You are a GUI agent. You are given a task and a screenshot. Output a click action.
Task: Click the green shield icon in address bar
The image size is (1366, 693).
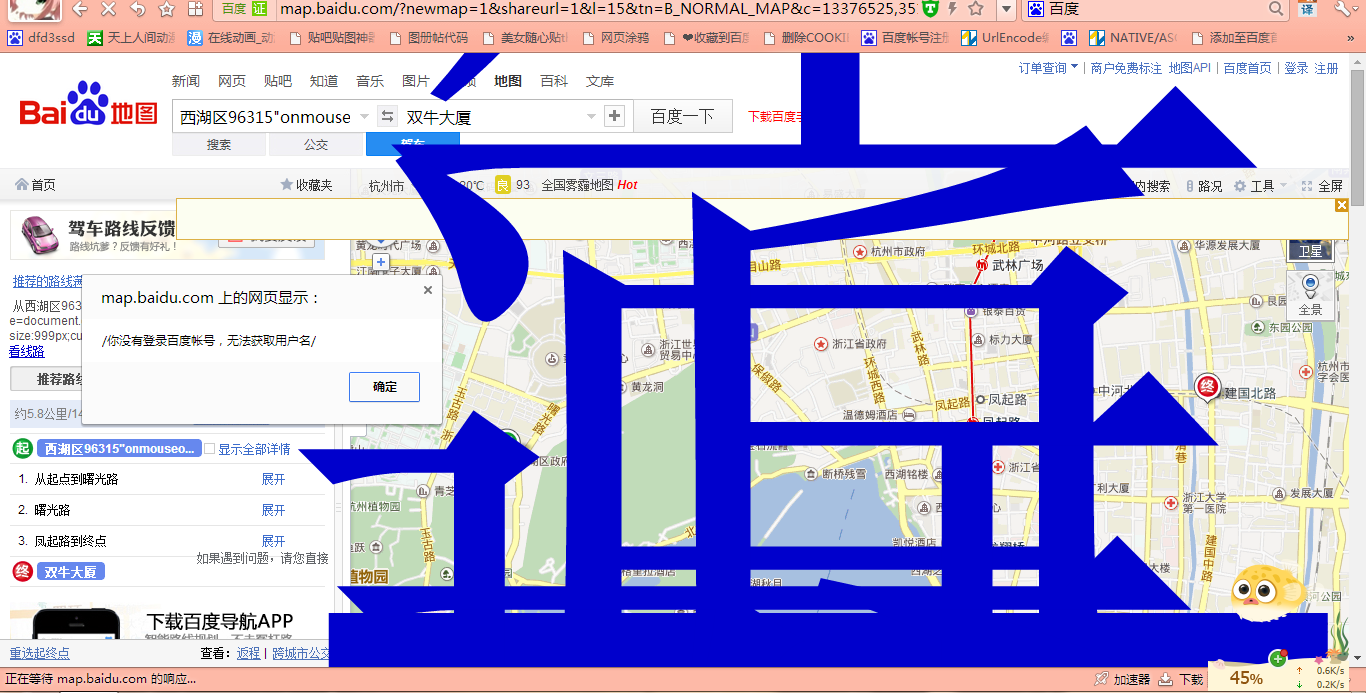point(930,9)
